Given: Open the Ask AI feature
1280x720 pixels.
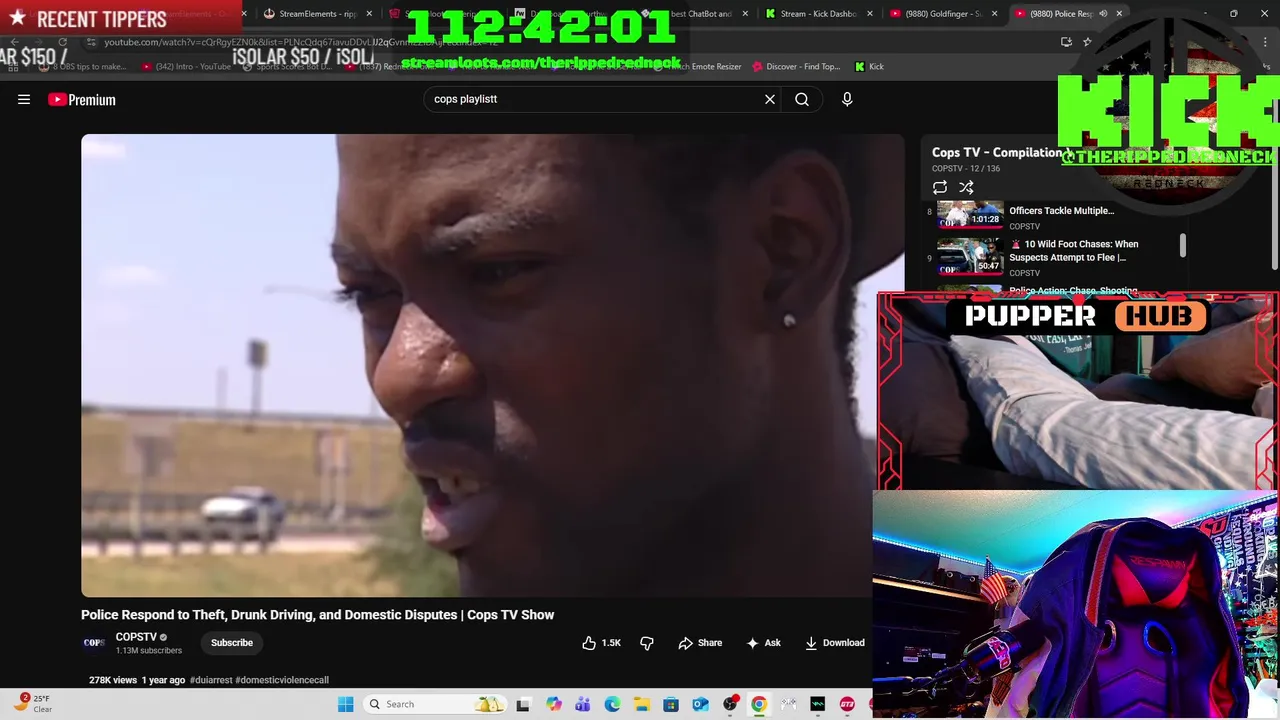Looking at the screenshot, I should tap(763, 643).
